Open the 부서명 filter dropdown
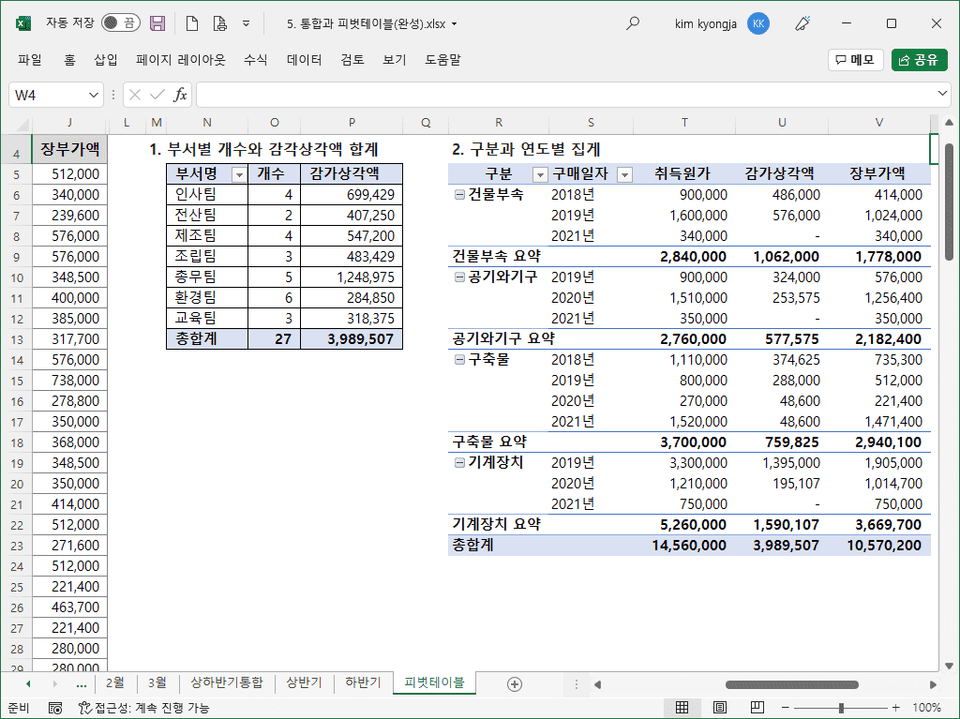Screen dimensions: 960x719 239,175
